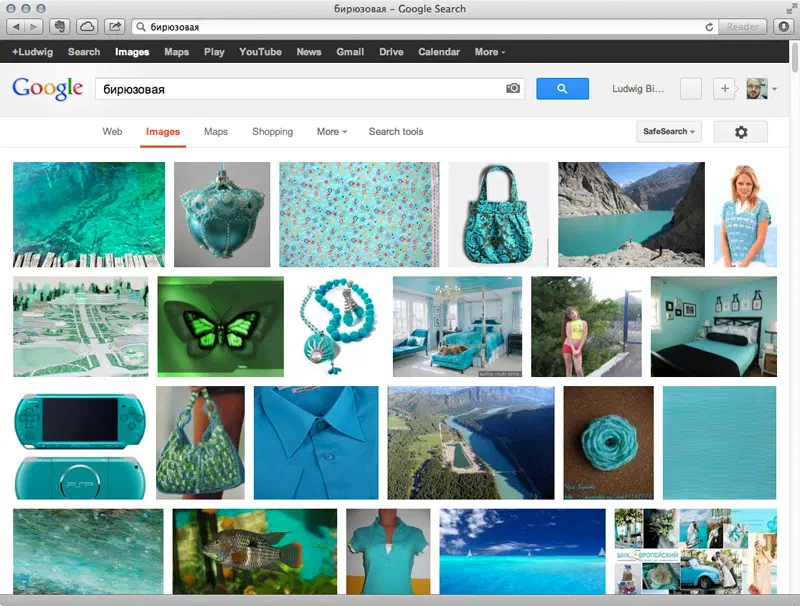Open the Safari downloads icon
The width and height of the screenshot is (800, 606).
[784, 27]
